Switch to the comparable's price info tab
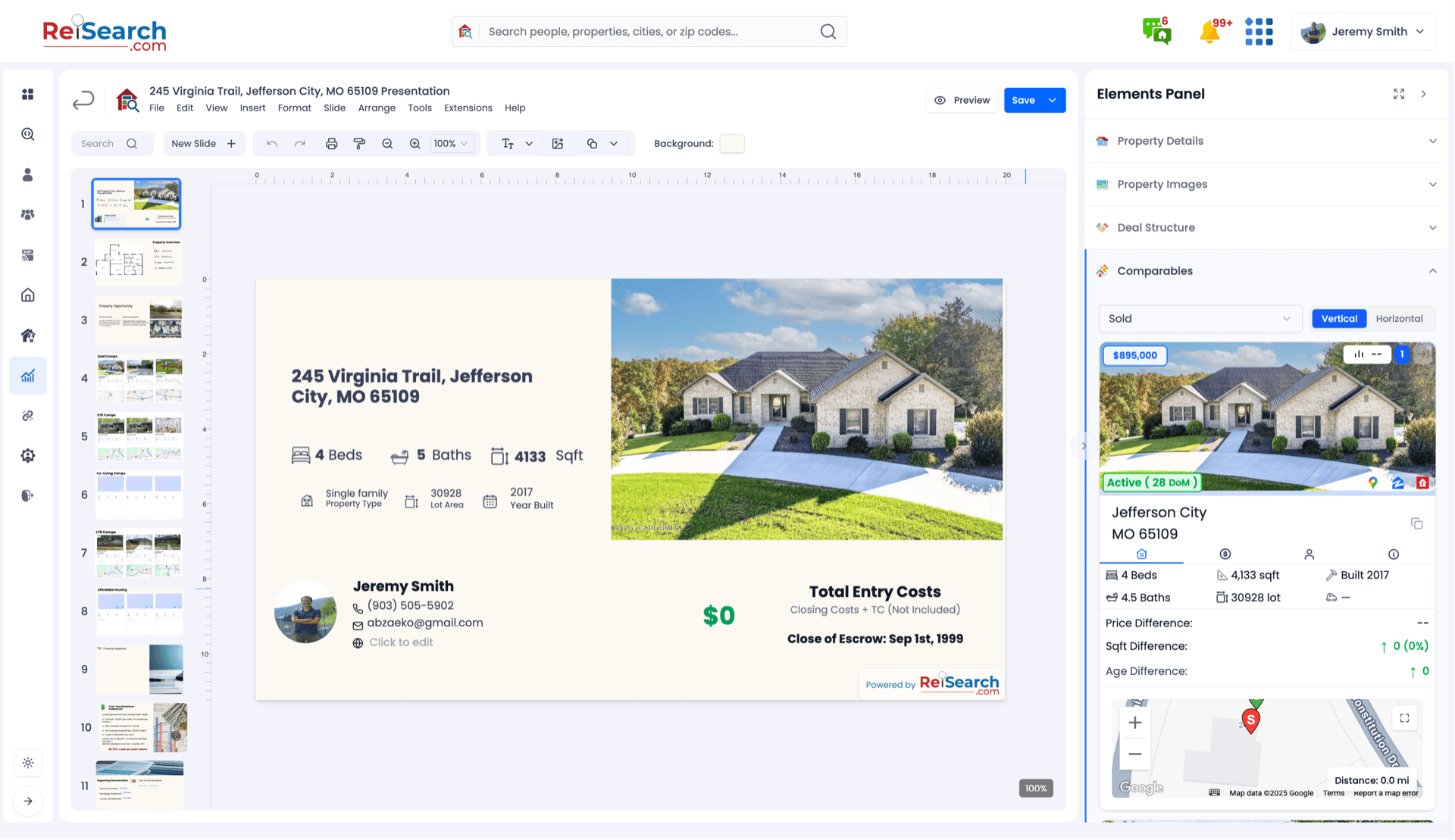1455x840 pixels. point(1225,554)
